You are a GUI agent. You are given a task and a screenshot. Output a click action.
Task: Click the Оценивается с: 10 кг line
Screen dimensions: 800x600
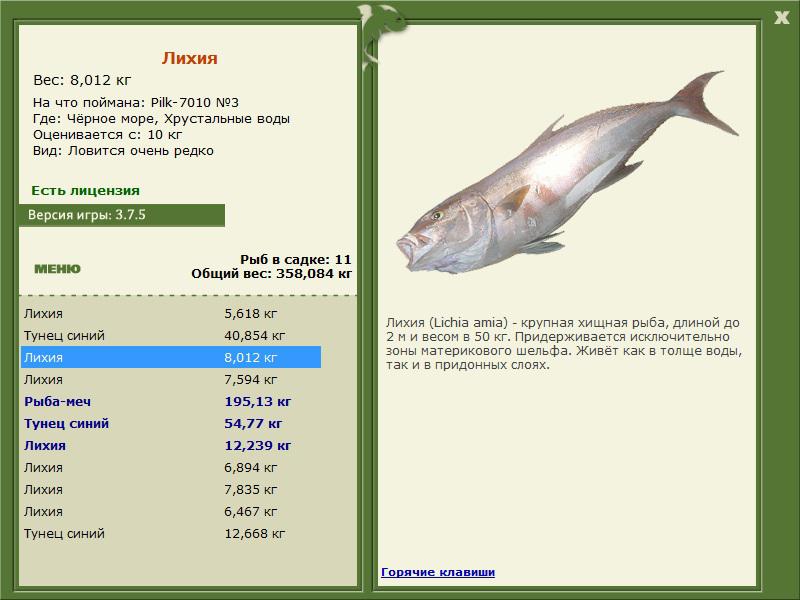point(107,135)
